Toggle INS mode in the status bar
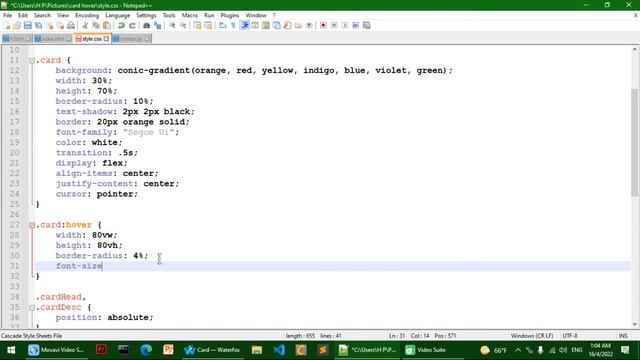 [623, 336]
